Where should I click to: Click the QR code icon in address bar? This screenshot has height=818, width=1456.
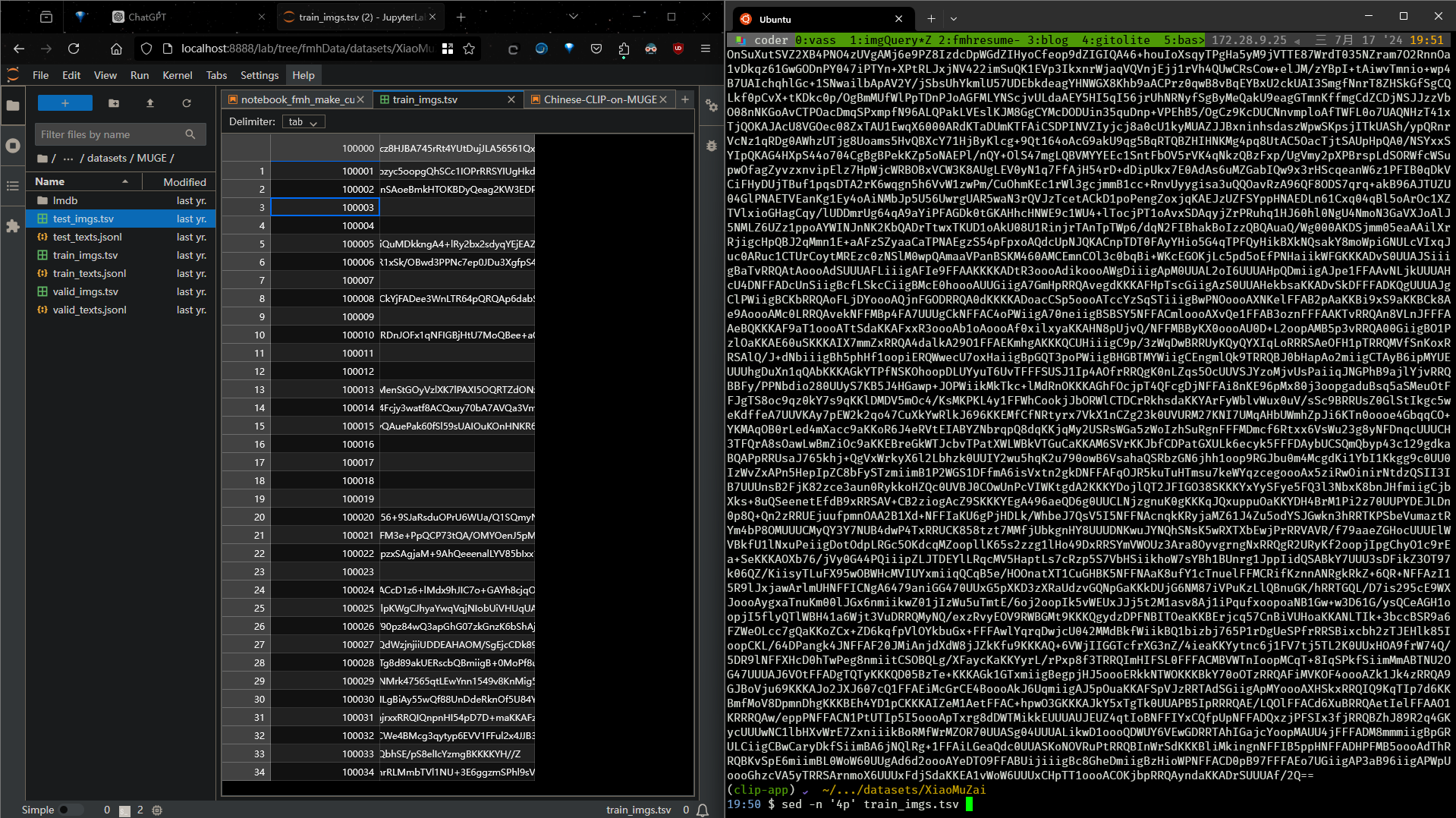[x=448, y=49]
